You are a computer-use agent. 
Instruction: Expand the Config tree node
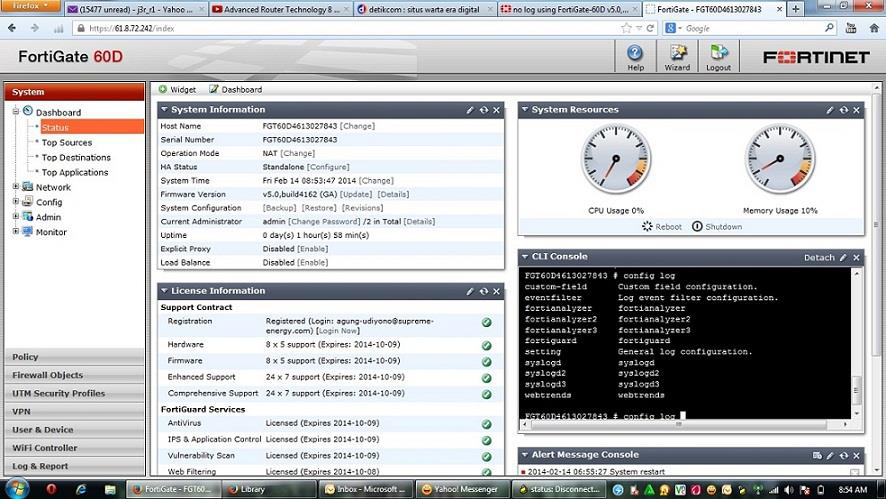[16, 201]
